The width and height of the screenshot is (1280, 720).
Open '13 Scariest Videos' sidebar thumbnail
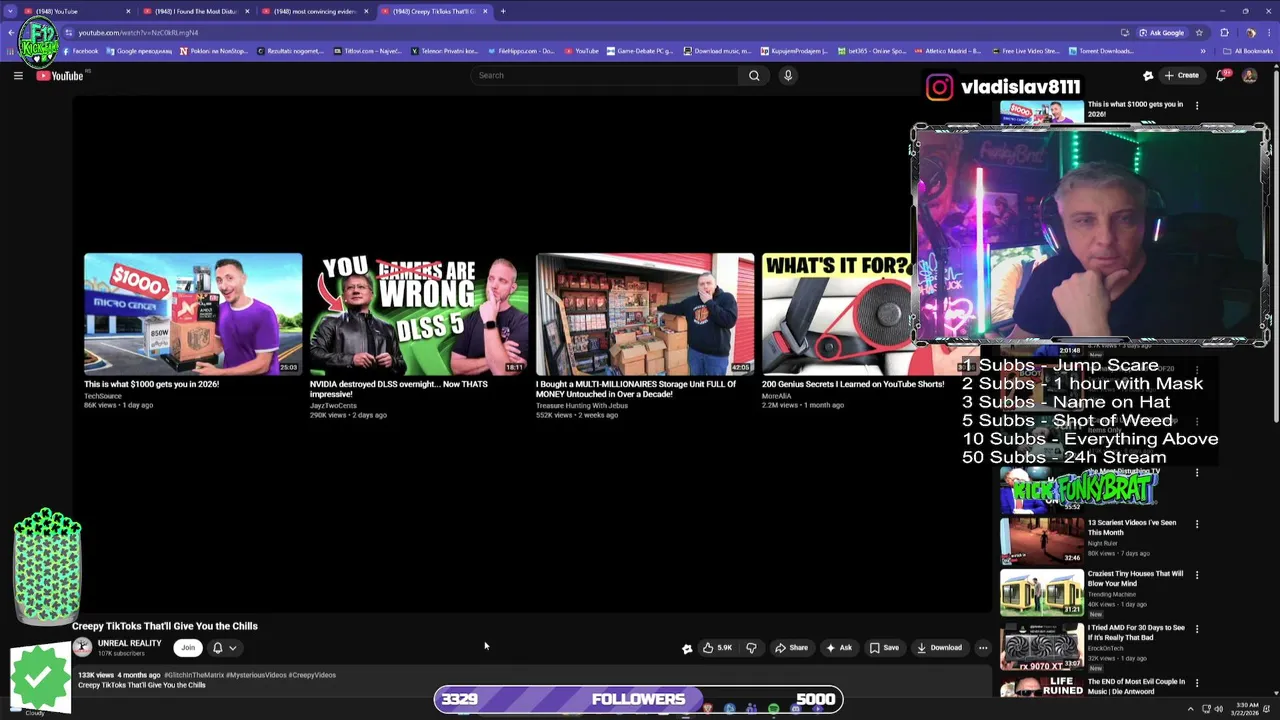click(1042, 540)
